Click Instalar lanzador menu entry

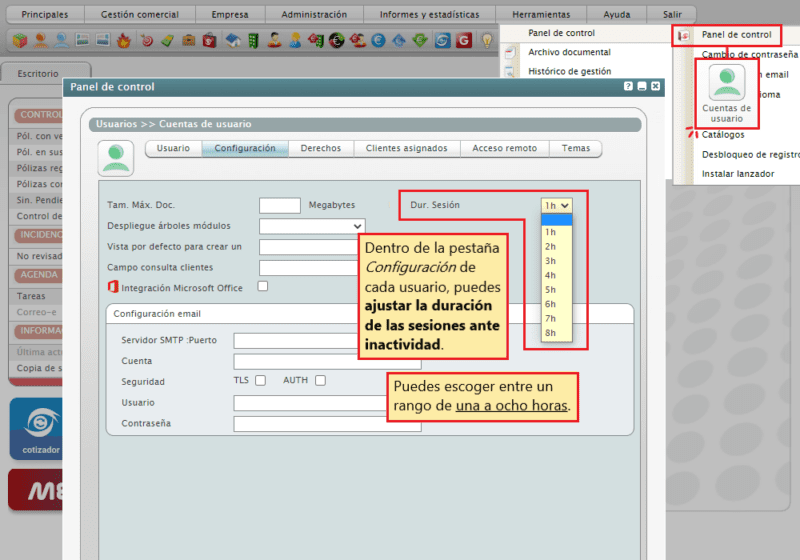(737, 173)
